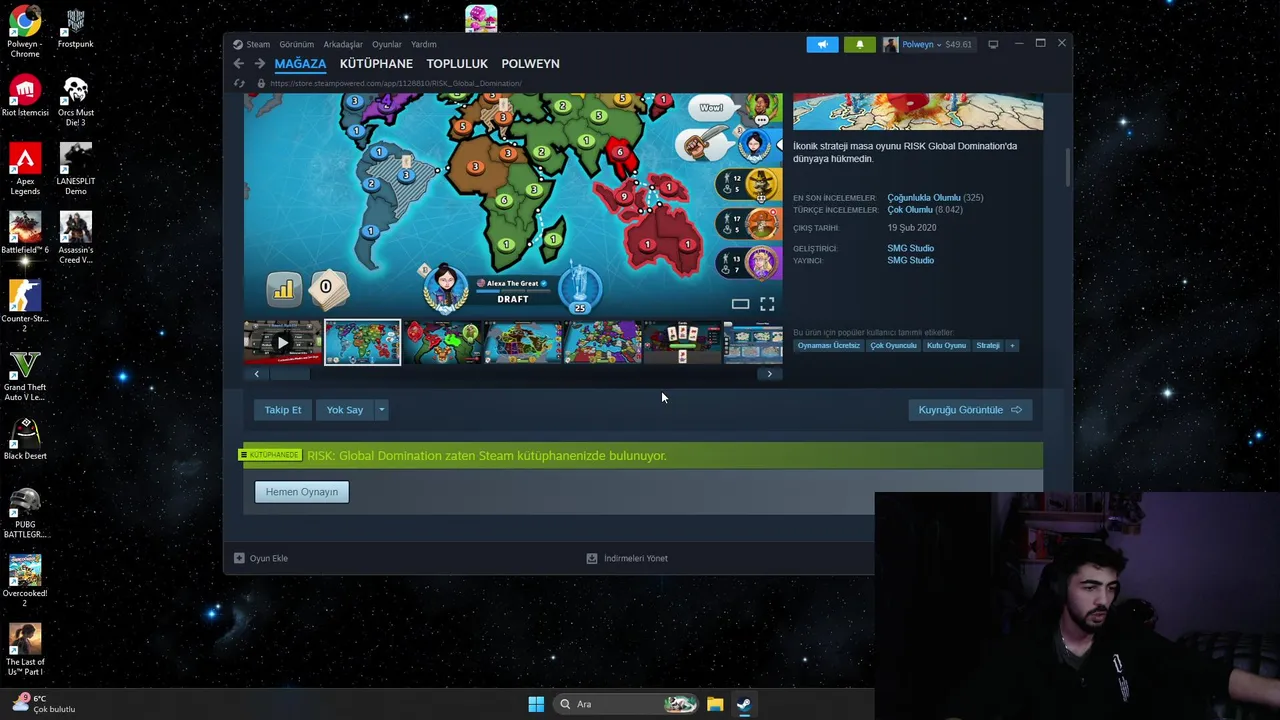Screen dimensions: 1280x720
Task: Expand the Polweyn account dropdown
Action: (x=937, y=44)
